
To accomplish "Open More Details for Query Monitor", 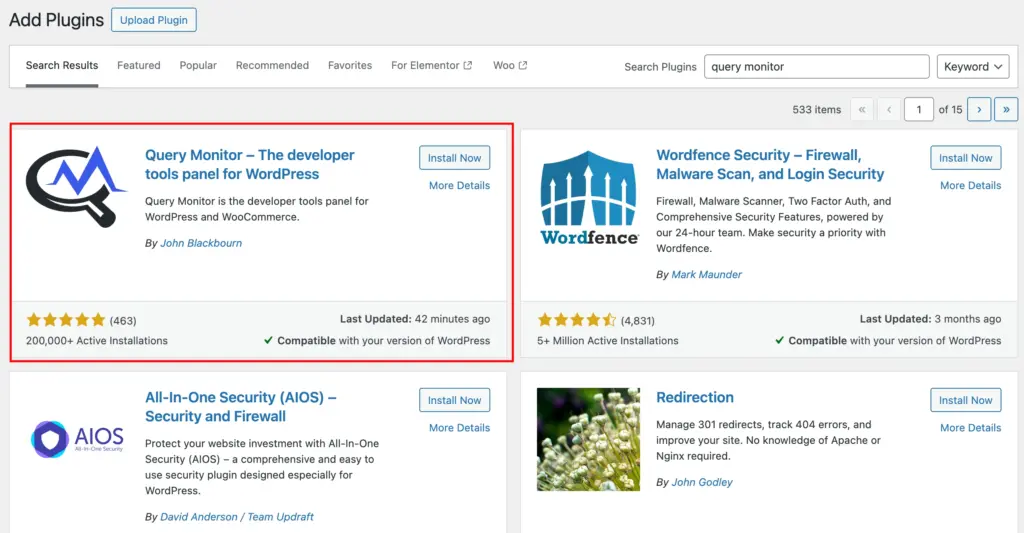I will click(x=459, y=186).
